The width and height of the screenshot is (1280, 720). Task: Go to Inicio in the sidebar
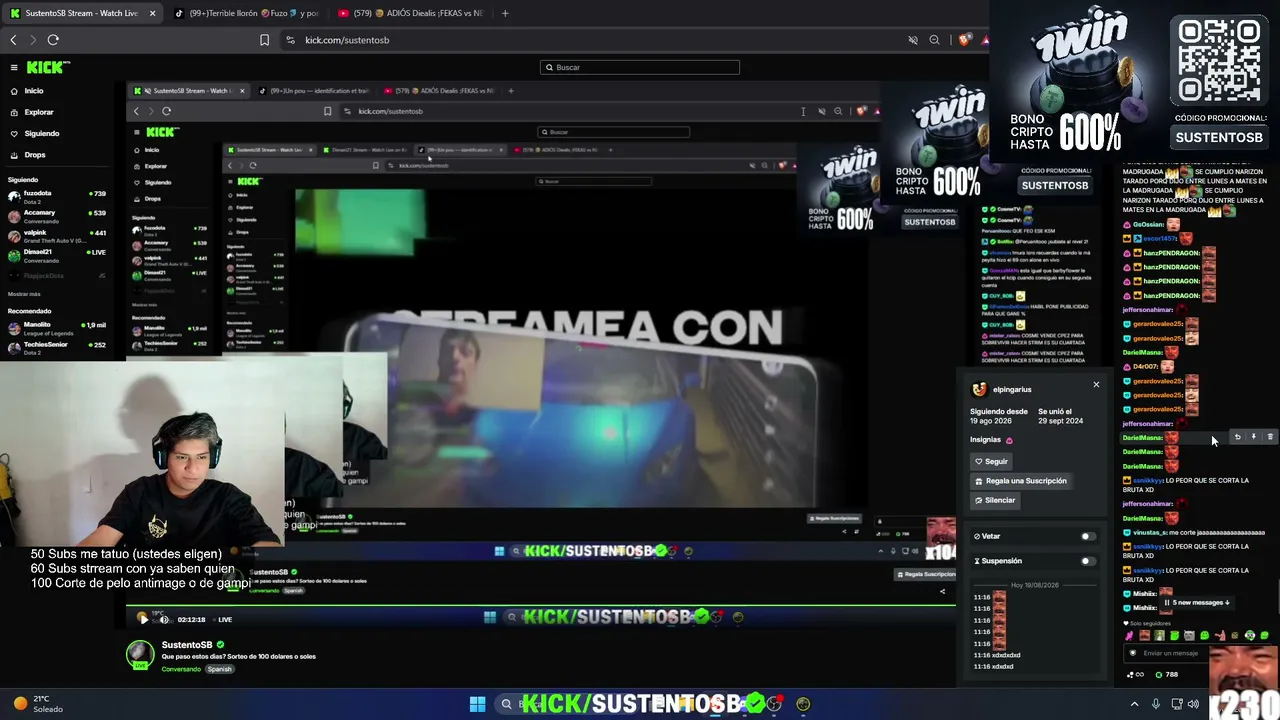click(x=34, y=91)
